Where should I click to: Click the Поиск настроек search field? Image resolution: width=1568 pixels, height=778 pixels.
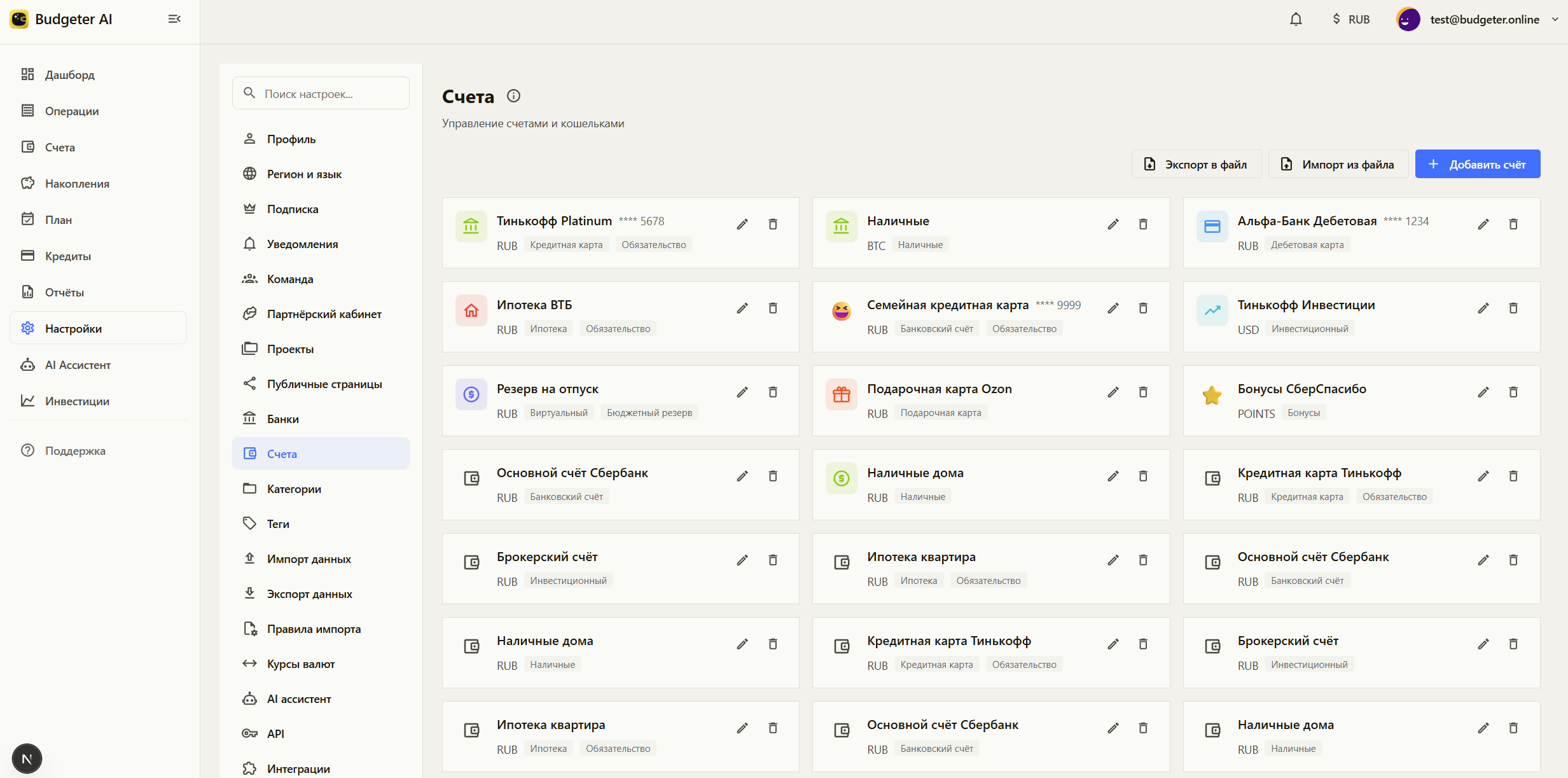coord(321,94)
